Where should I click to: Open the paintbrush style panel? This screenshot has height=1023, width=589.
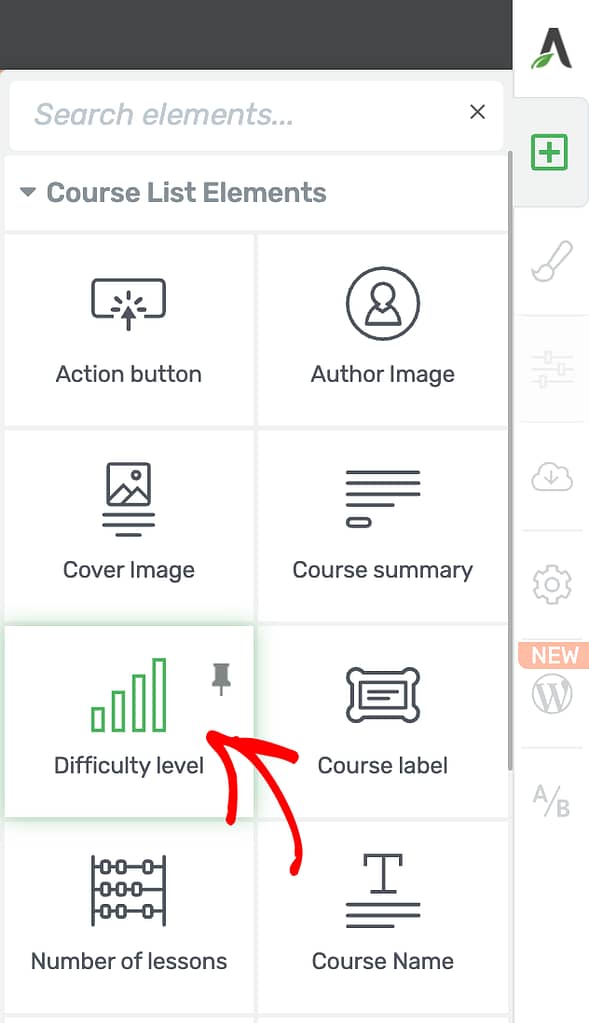552,262
